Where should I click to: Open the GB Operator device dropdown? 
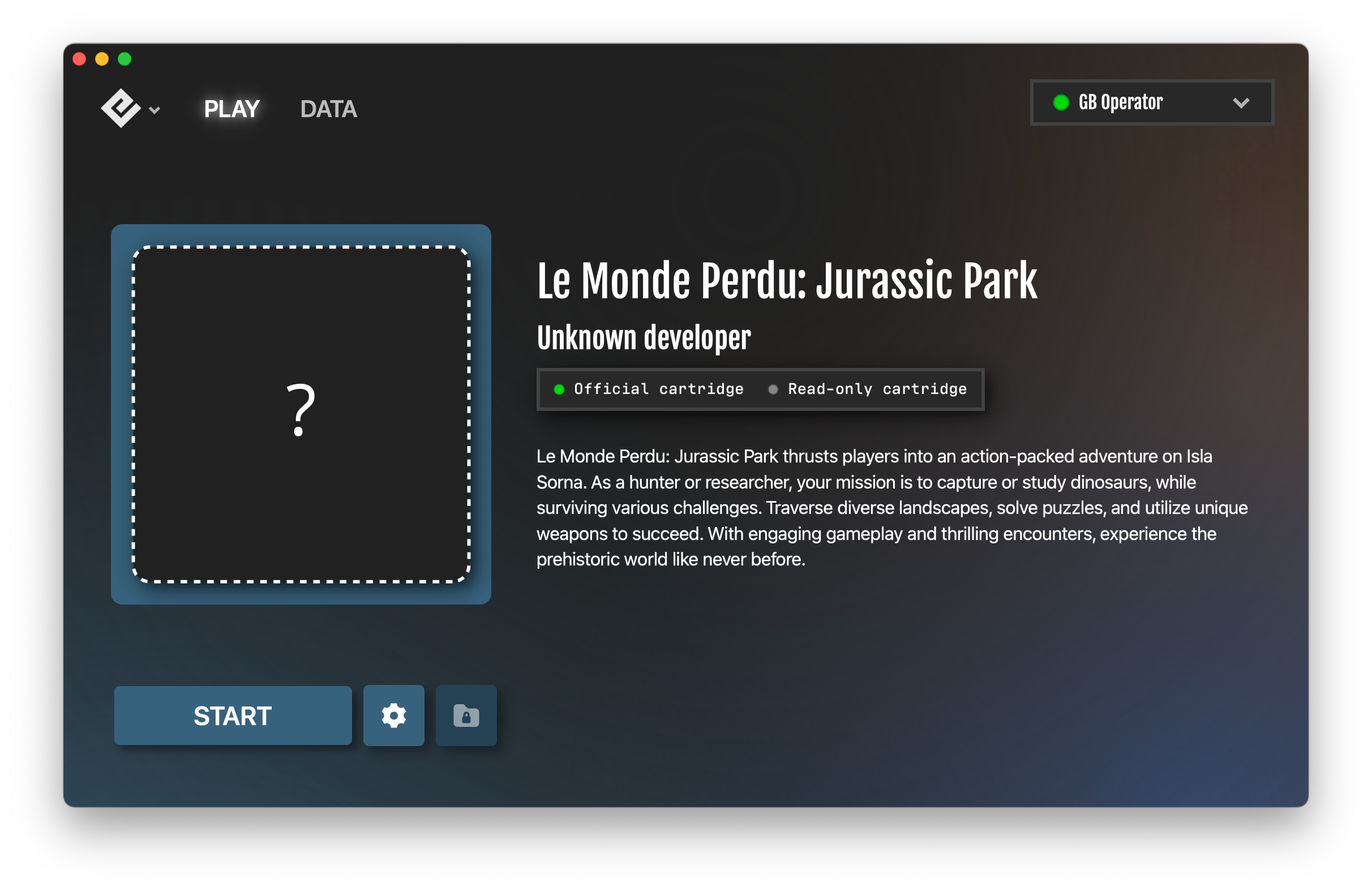[x=1152, y=102]
